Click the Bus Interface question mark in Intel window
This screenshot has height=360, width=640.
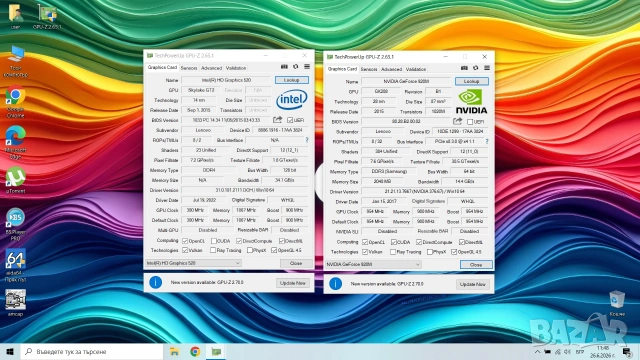307,140
